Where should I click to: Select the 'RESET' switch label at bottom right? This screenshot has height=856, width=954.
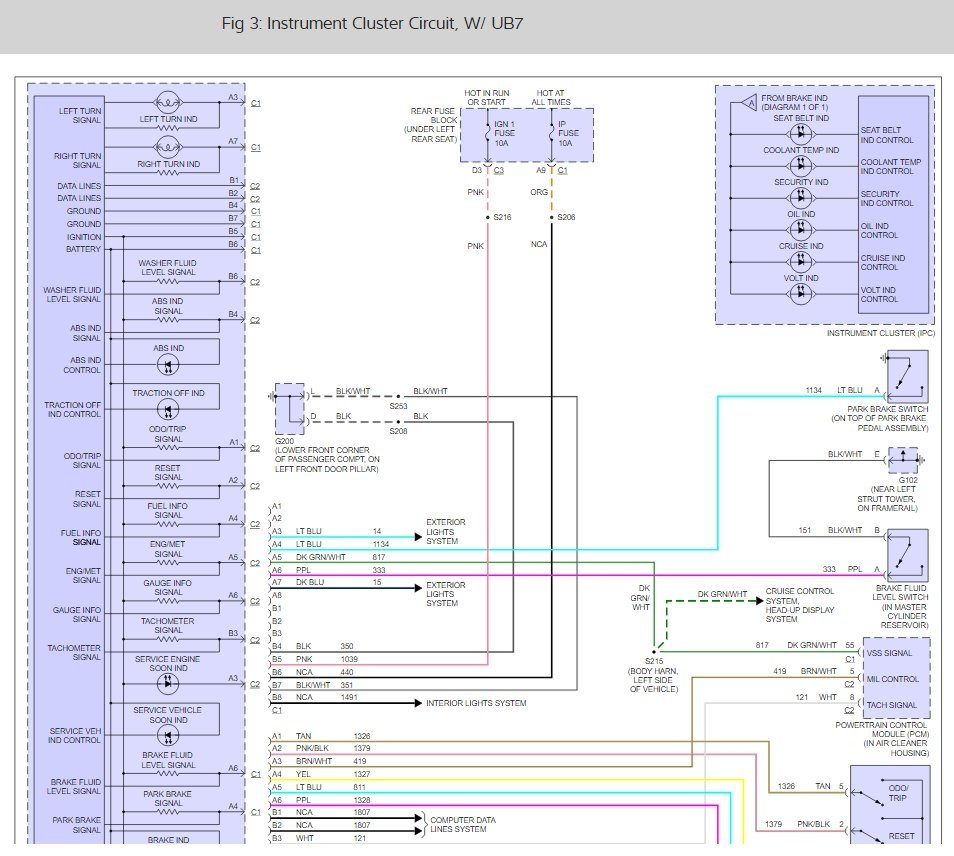tap(901, 837)
